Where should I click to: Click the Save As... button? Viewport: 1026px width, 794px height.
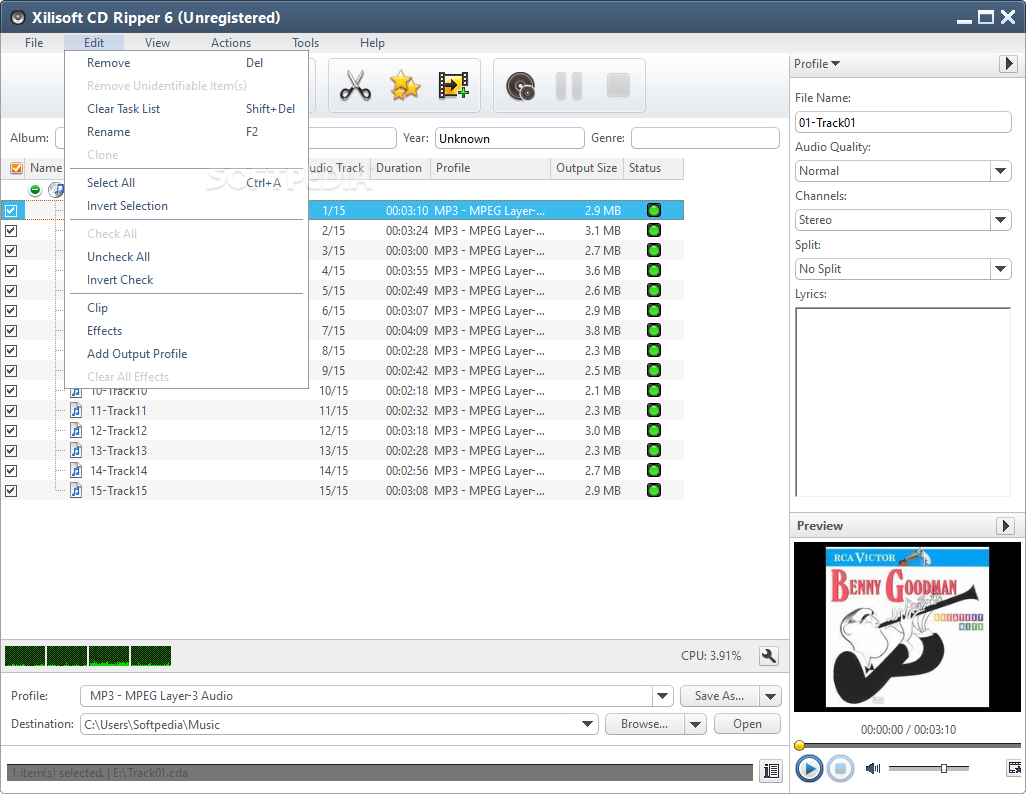(720, 696)
